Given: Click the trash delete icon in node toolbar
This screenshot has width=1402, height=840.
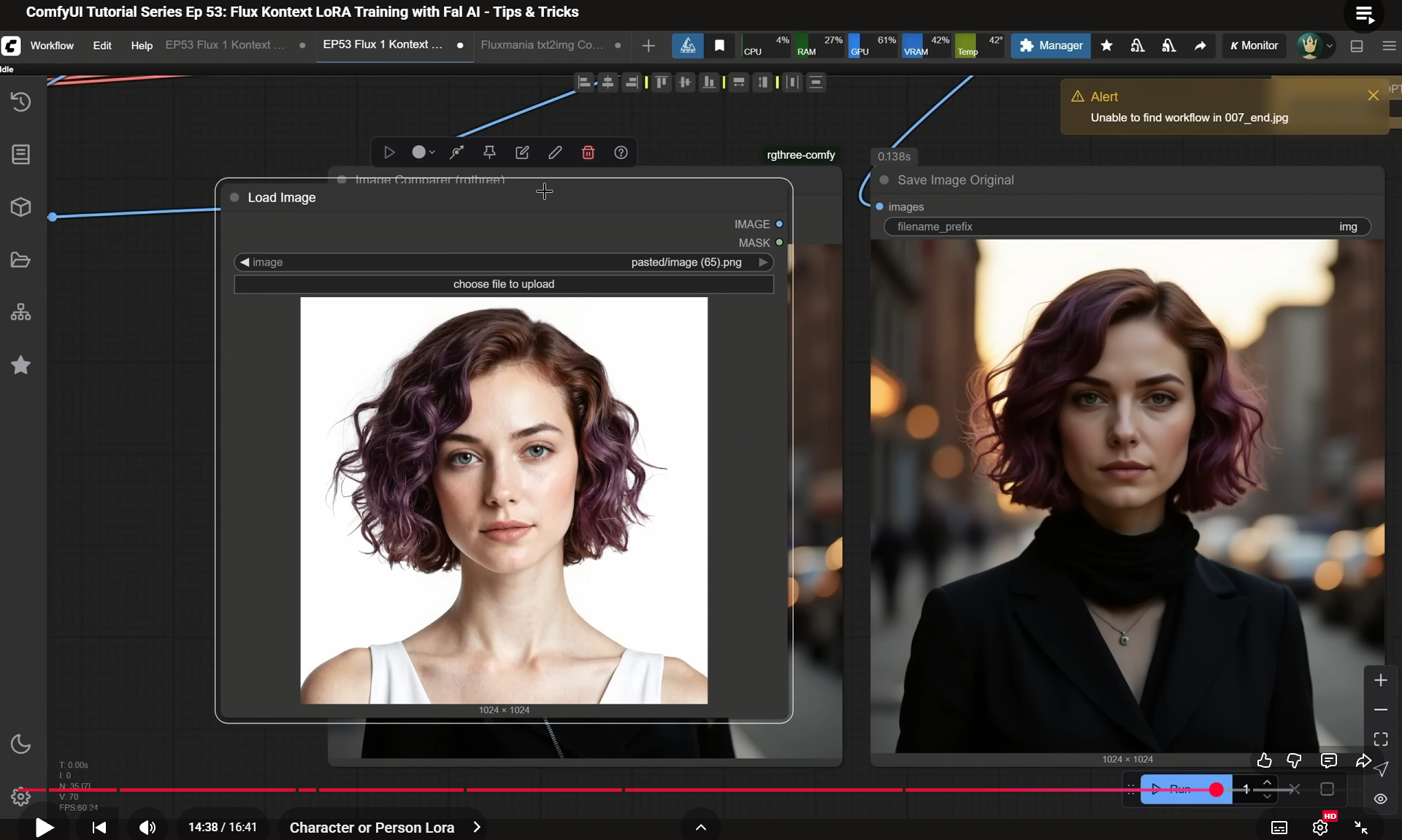Looking at the screenshot, I should click(x=588, y=153).
